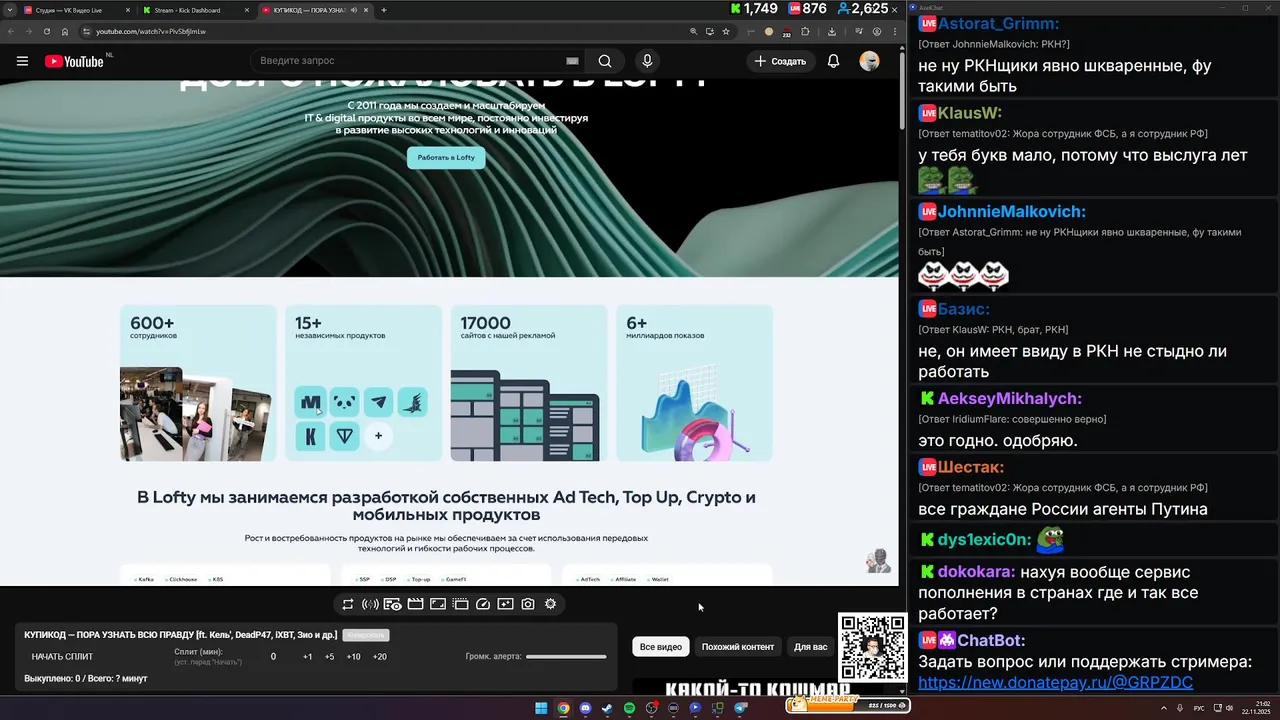The height and width of the screenshot is (720, 1280).
Task: Open a new browser tab
Action: pos(384,10)
